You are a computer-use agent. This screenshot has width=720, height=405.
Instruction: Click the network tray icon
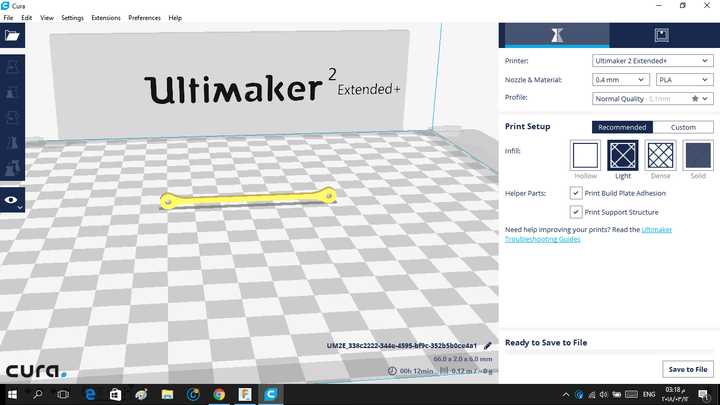coord(592,395)
